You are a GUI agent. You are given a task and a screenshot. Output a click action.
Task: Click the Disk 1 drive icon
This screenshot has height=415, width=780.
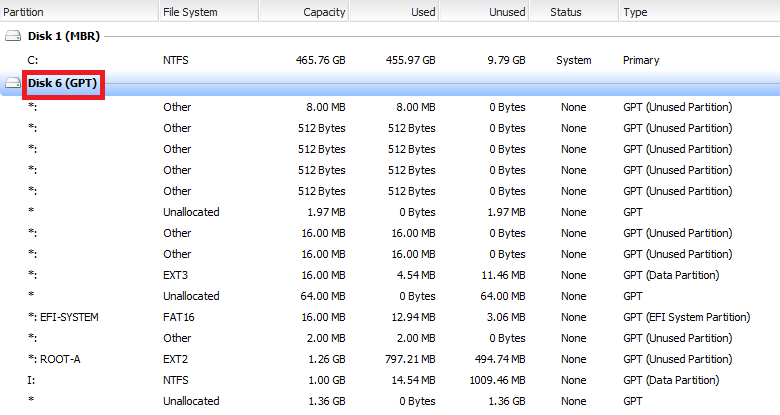tap(13, 36)
